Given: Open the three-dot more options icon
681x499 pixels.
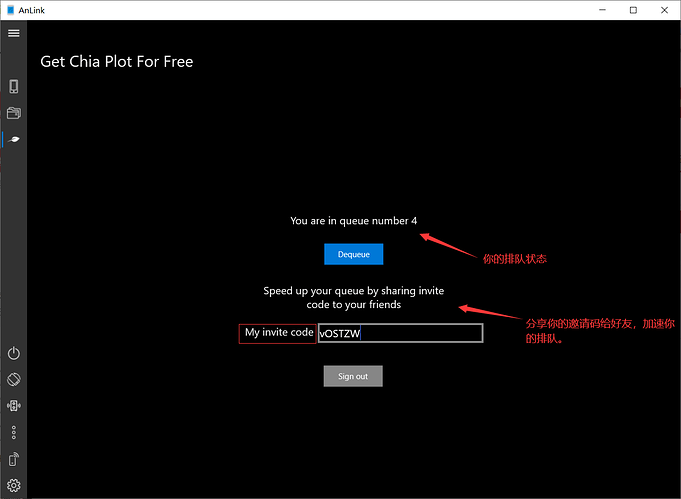Looking at the screenshot, I should pyautogui.click(x=13, y=432).
